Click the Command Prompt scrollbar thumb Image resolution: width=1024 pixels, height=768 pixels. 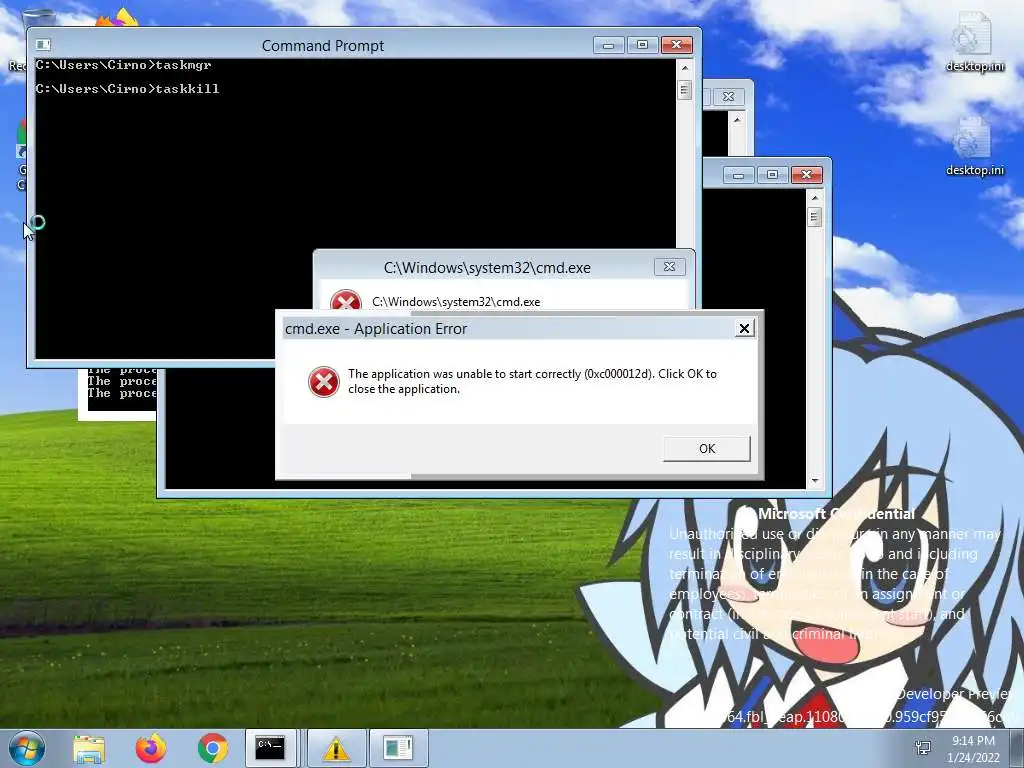[x=684, y=89]
